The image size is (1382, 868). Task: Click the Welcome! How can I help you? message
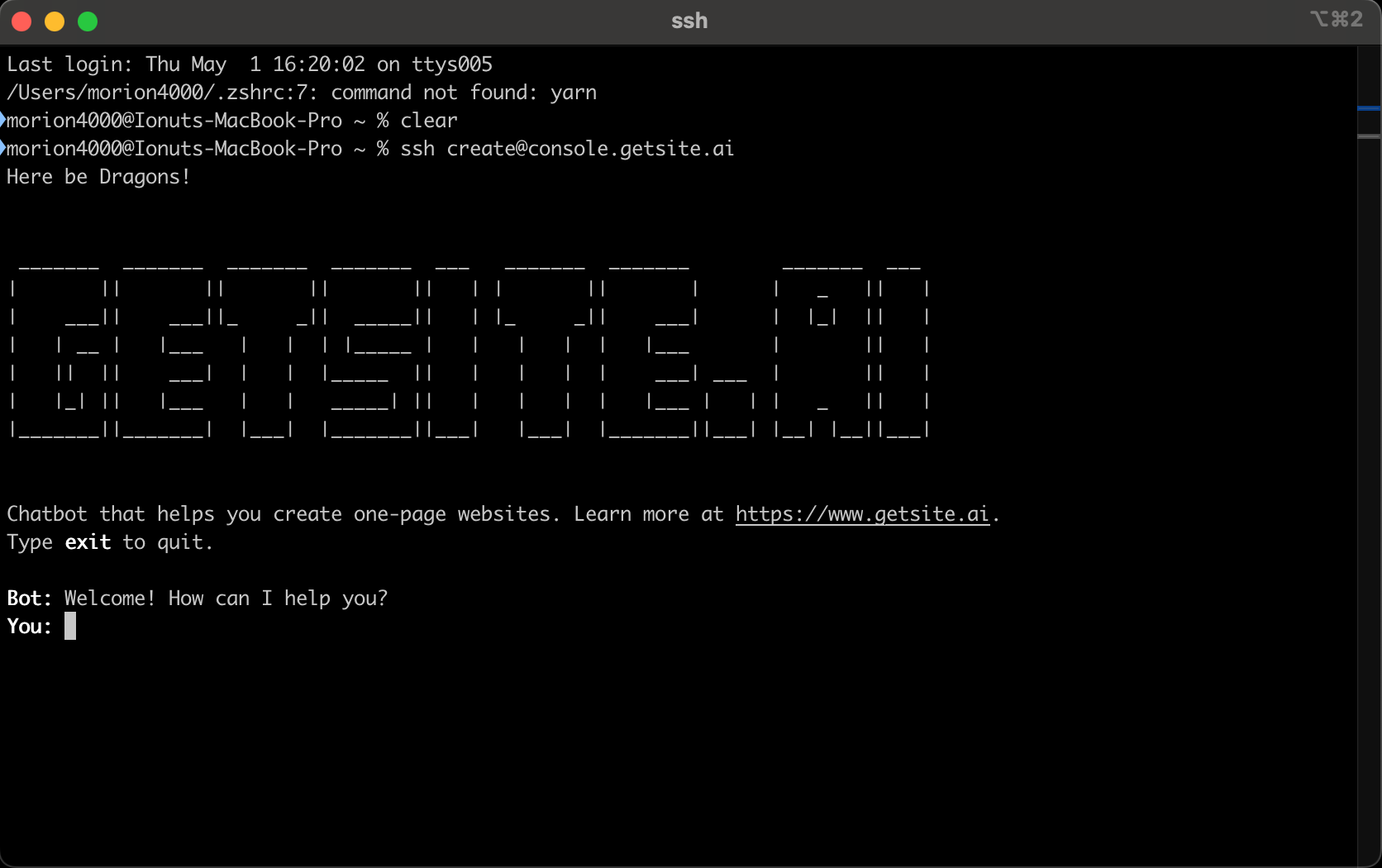(x=225, y=598)
